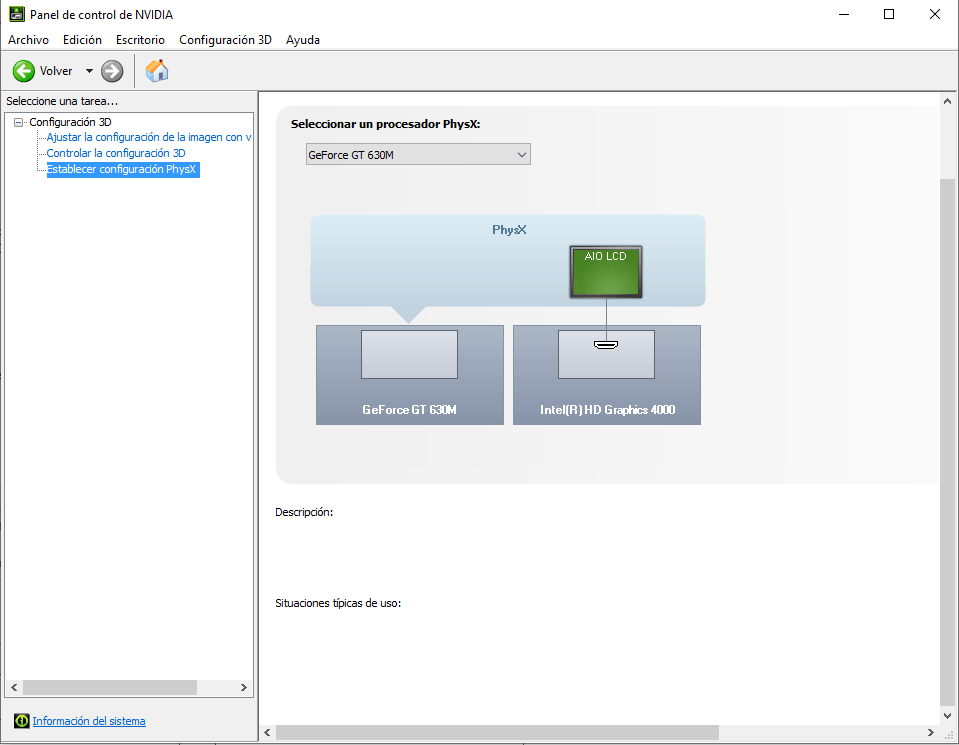Click main panel horizontal scrollbar thumb

click(497, 732)
